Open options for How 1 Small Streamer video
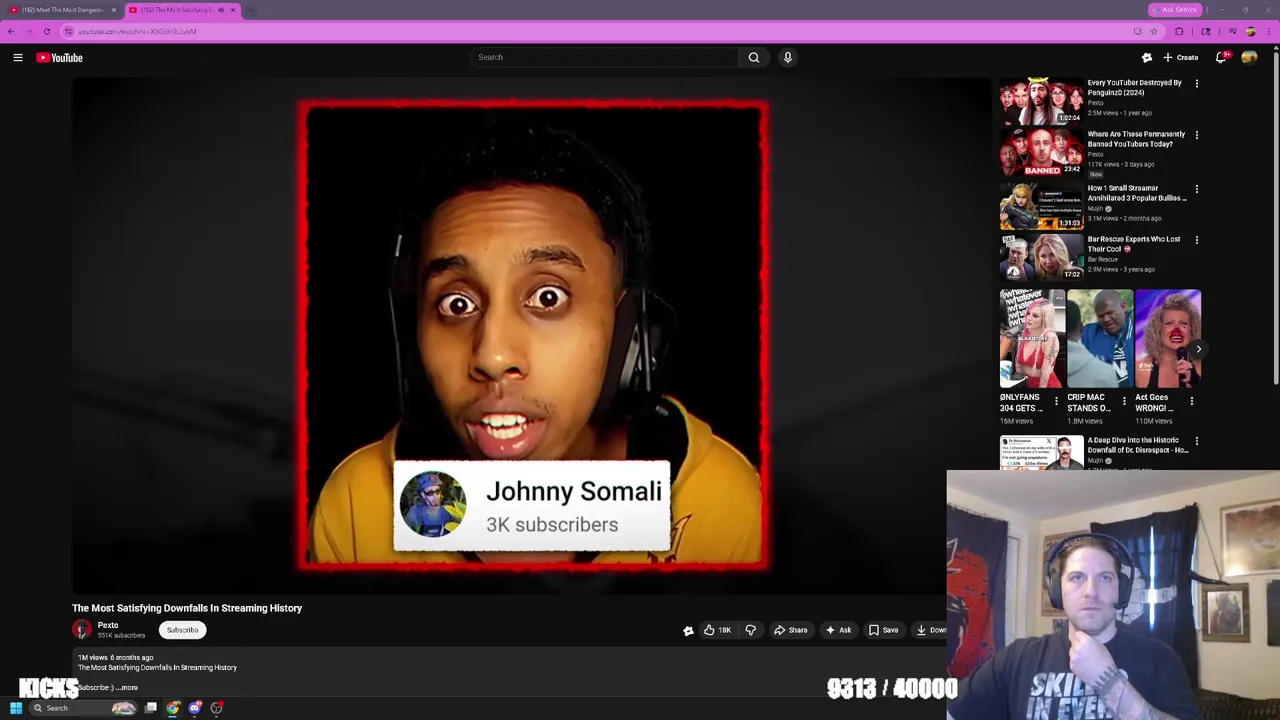 [1197, 189]
